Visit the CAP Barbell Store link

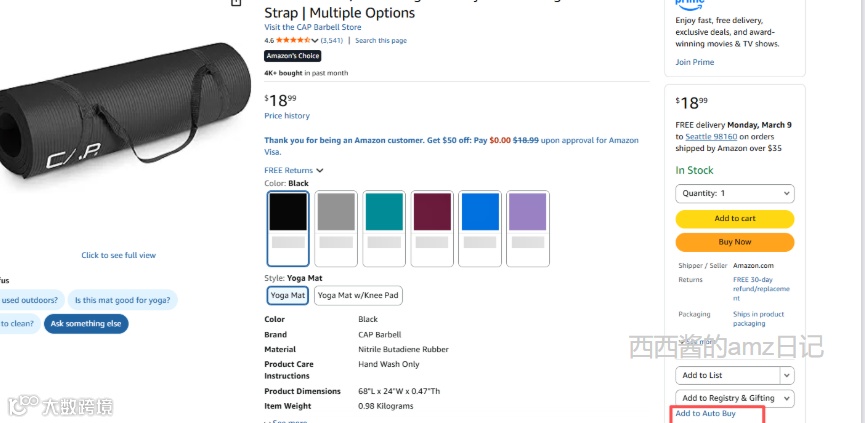312,27
